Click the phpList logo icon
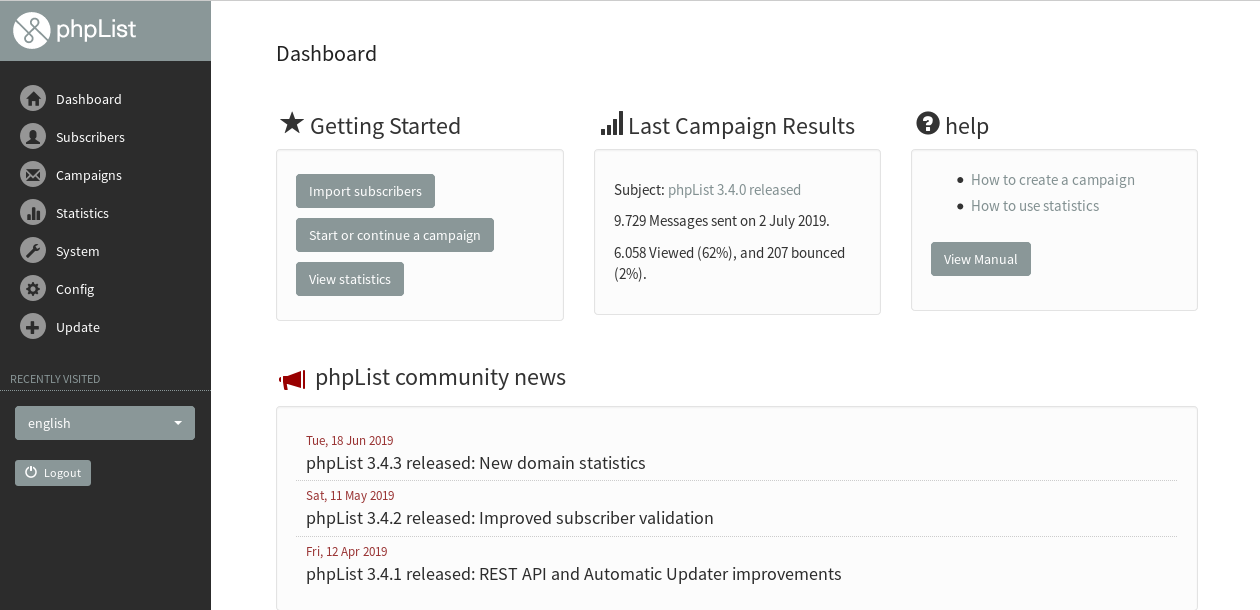This screenshot has width=1260, height=610. tap(31, 30)
